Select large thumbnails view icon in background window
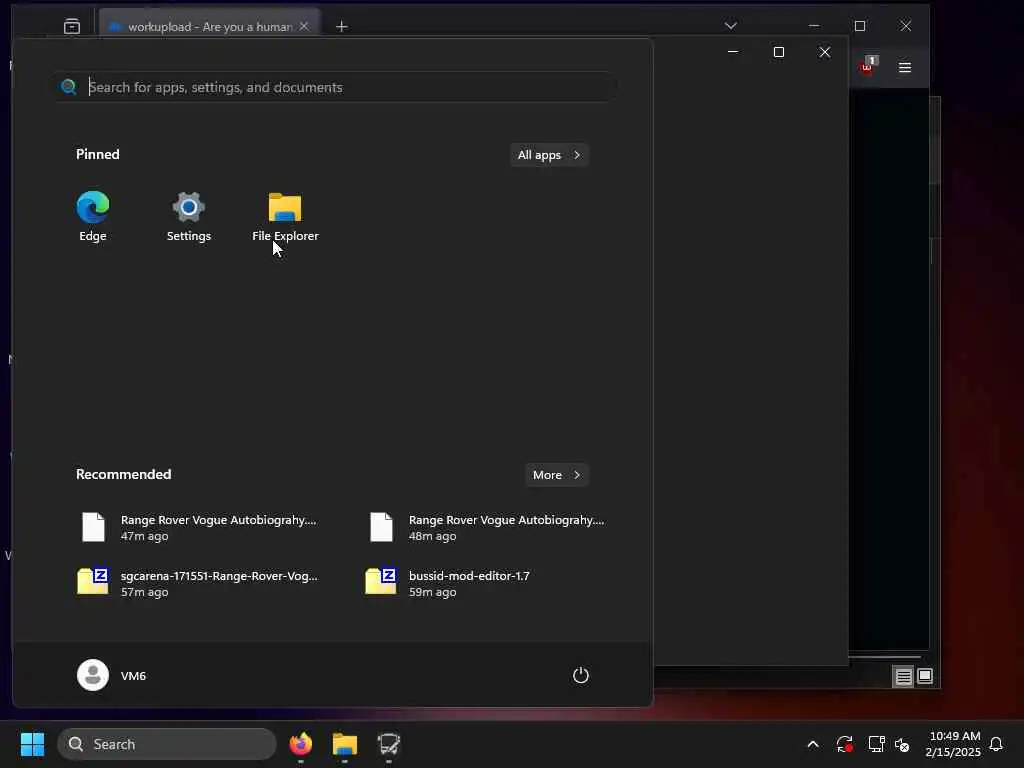This screenshot has width=1024, height=768. (x=925, y=676)
